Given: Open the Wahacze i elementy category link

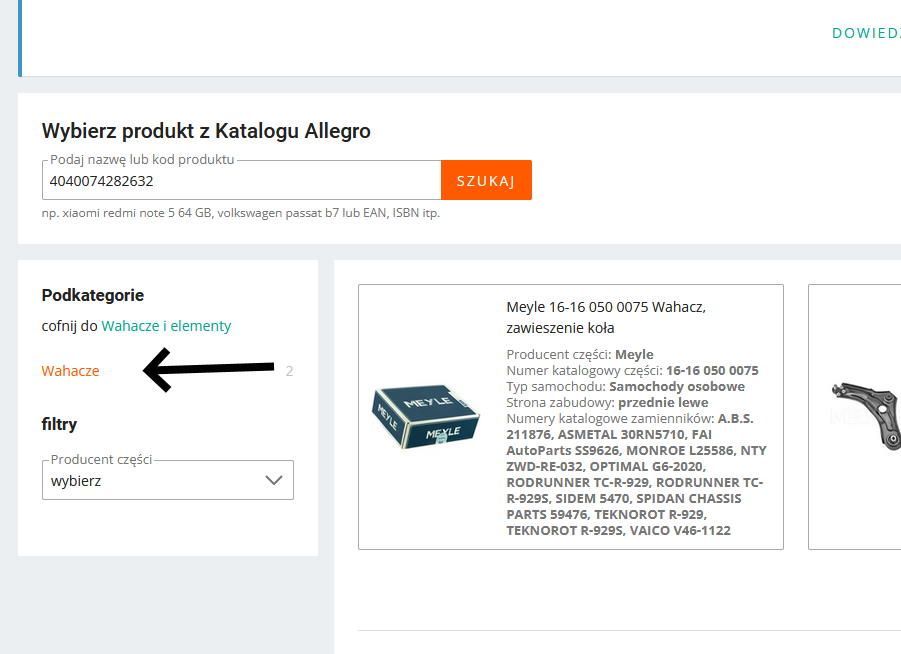Looking at the screenshot, I should pyautogui.click(x=166, y=326).
